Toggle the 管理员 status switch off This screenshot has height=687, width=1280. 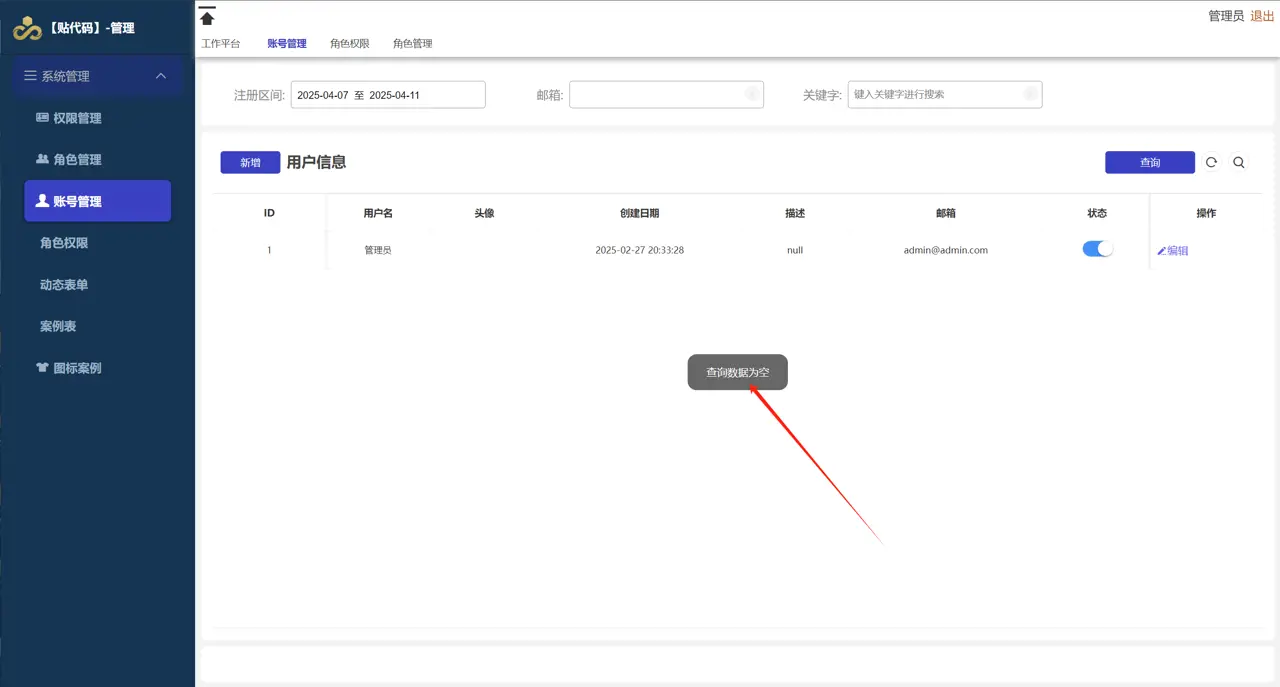[x=1097, y=248]
